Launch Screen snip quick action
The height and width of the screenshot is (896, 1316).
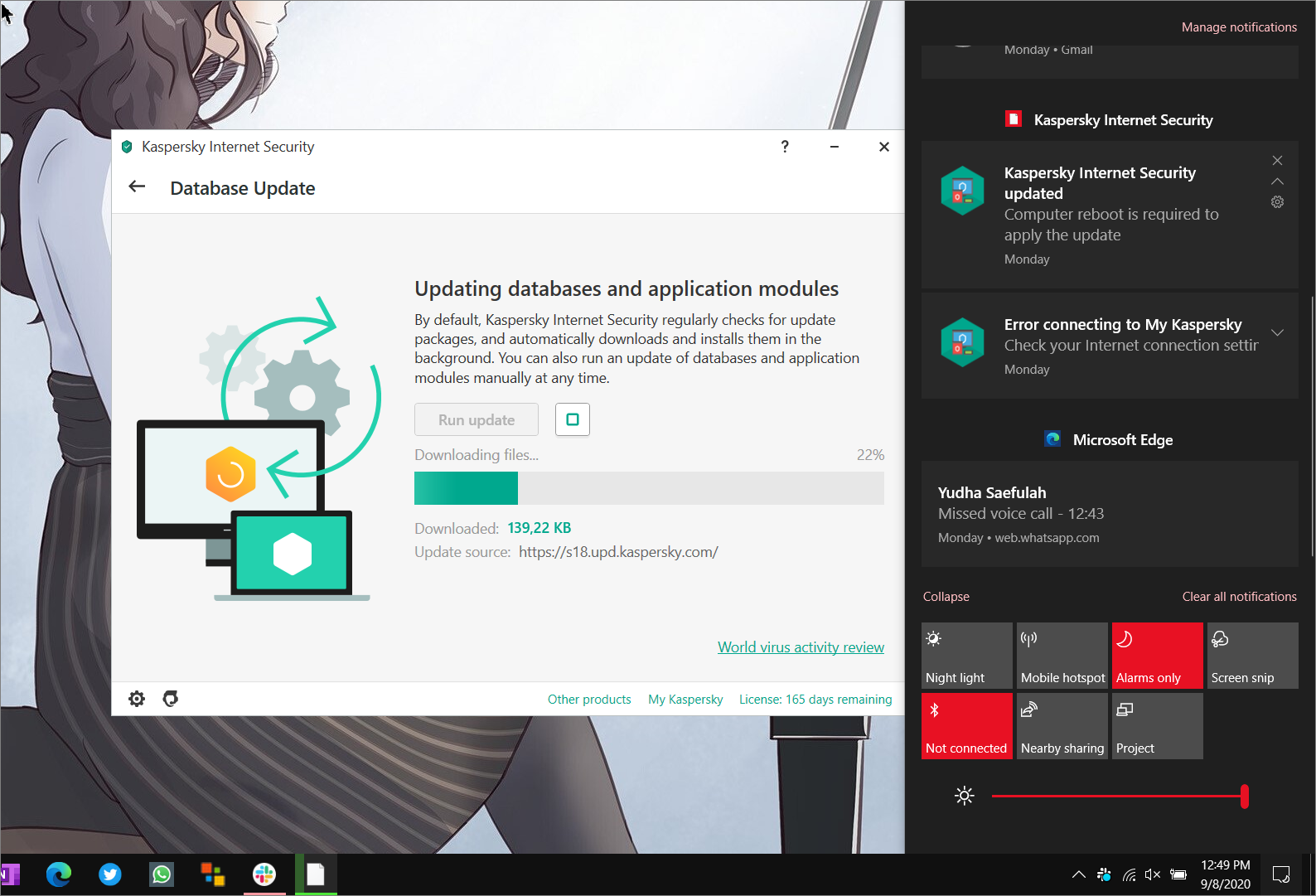[1252, 656]
